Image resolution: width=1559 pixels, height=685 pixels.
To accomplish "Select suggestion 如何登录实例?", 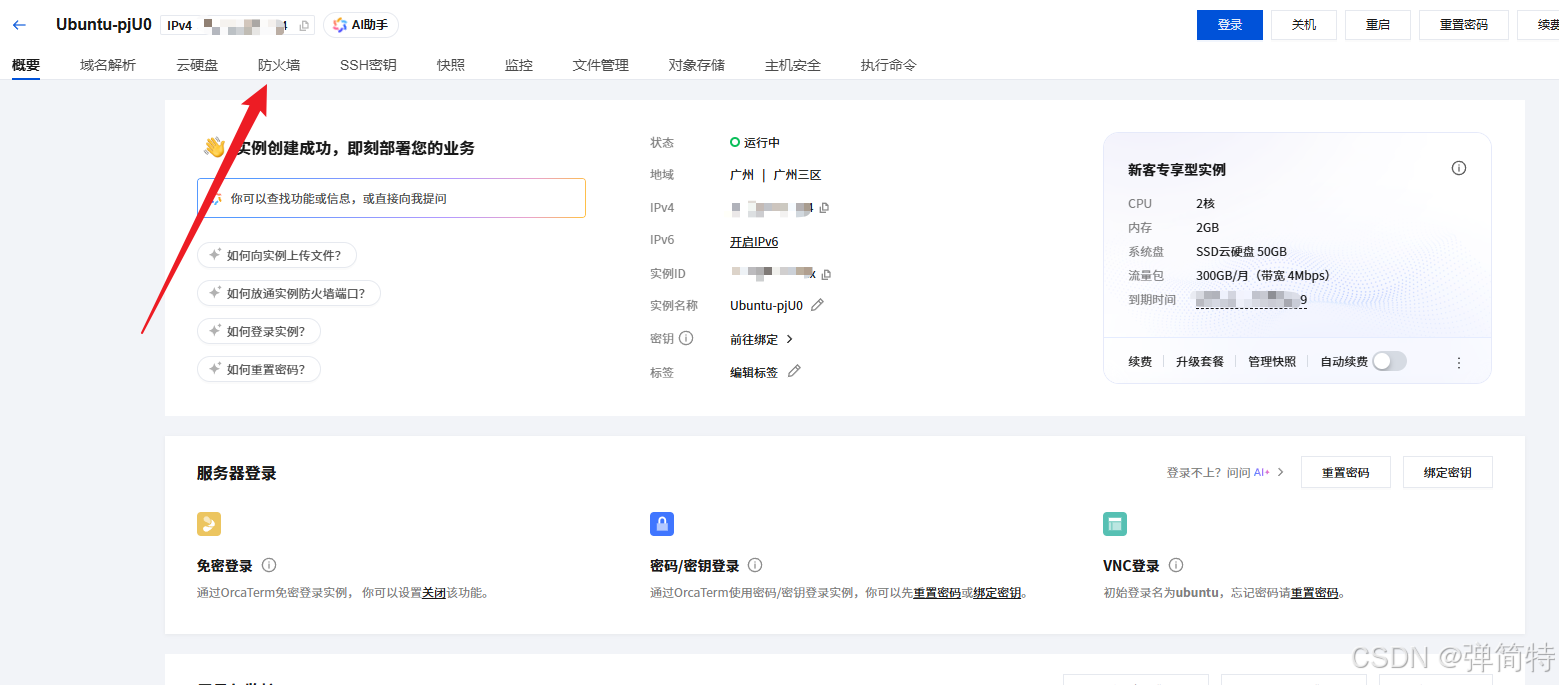I will click(x=259, y=331).
